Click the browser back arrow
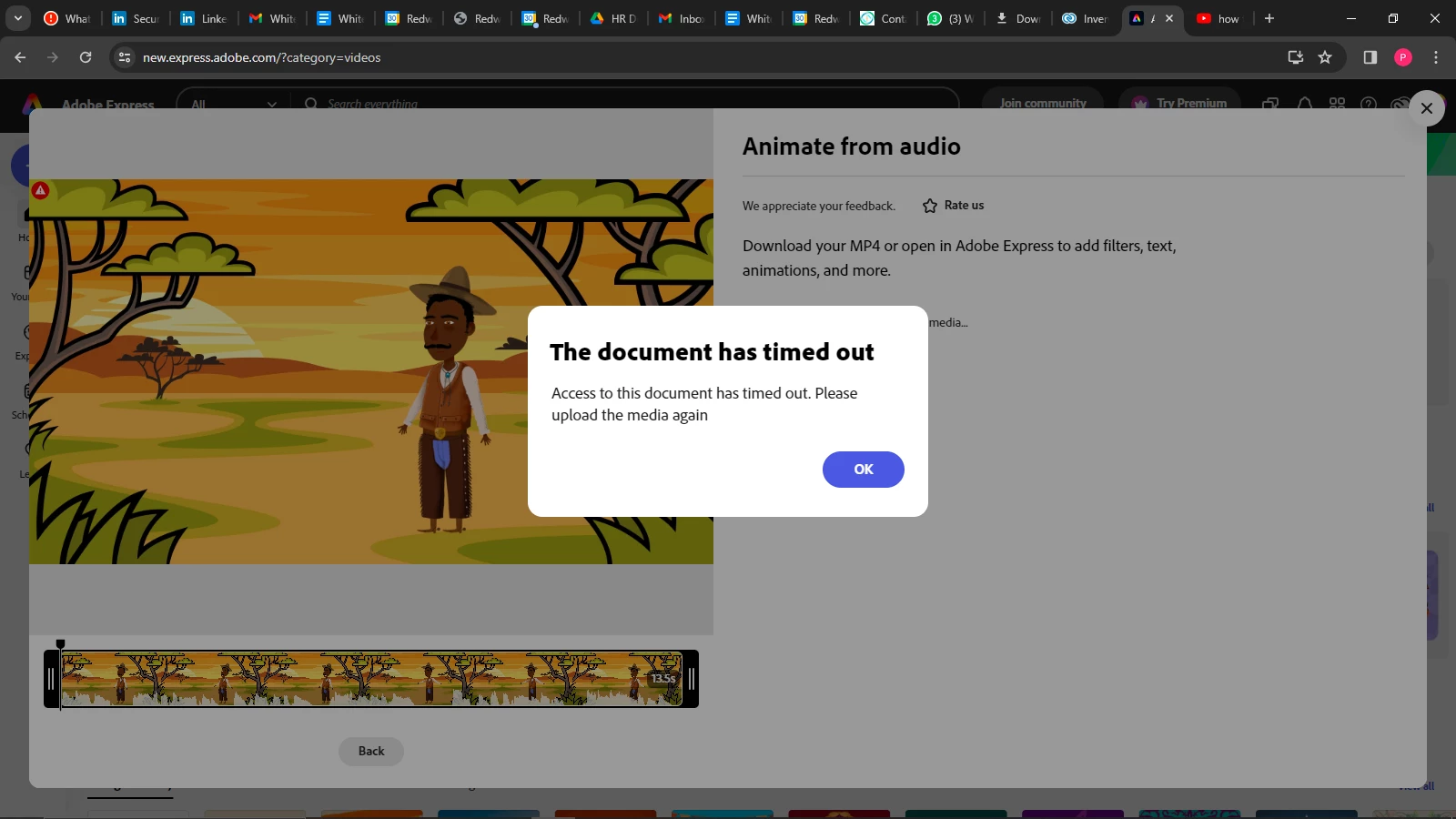 20,57
